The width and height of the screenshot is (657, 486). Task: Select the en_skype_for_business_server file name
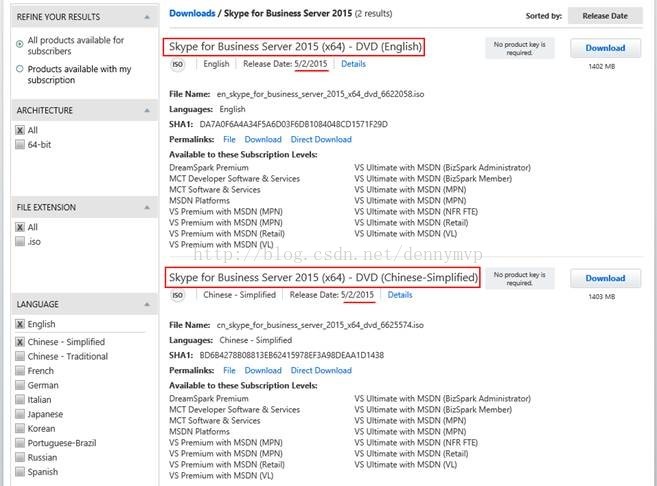[320, 94]
